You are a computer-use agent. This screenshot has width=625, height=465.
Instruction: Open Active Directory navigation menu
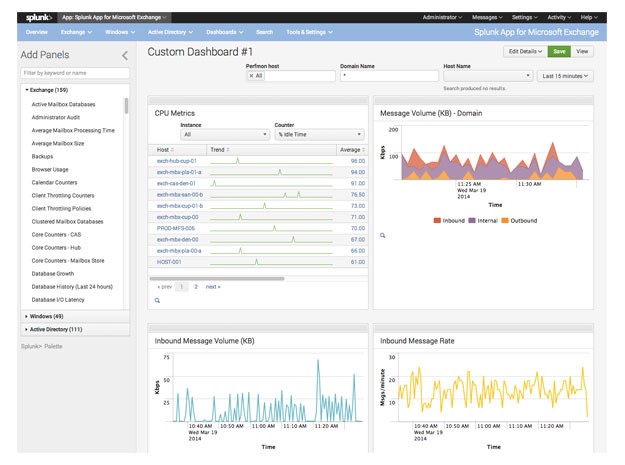pos(170,32)
